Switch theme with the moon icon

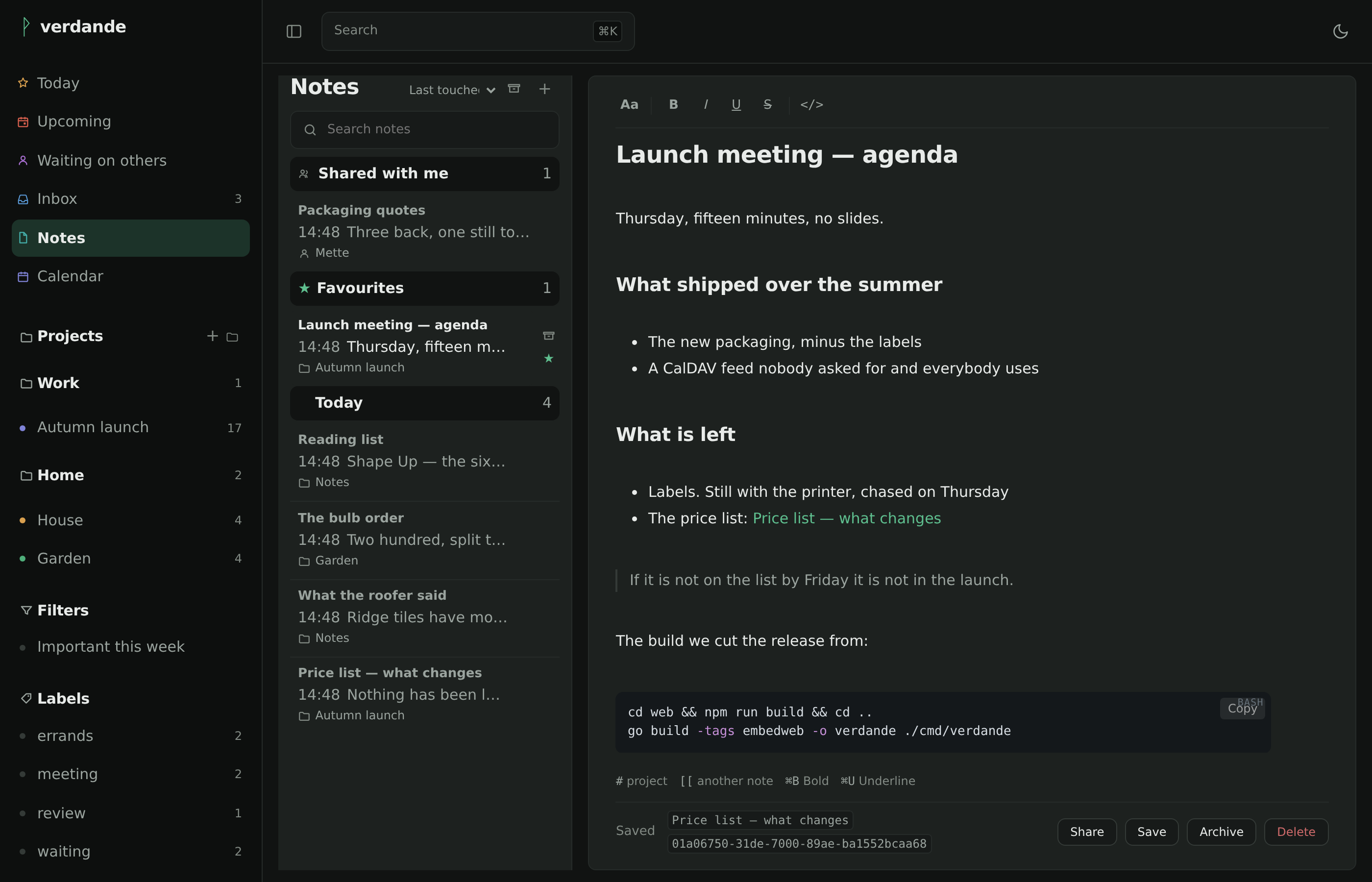tap(1340, 31)
